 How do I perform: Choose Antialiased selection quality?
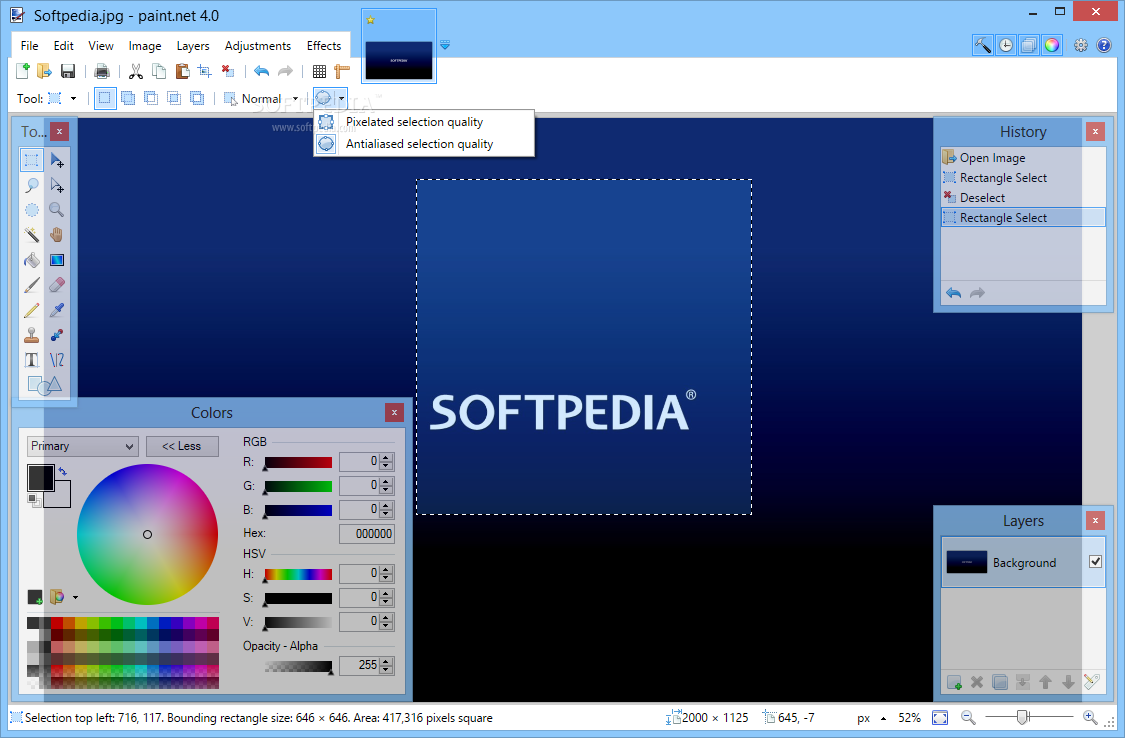click(x=424, y=143)
